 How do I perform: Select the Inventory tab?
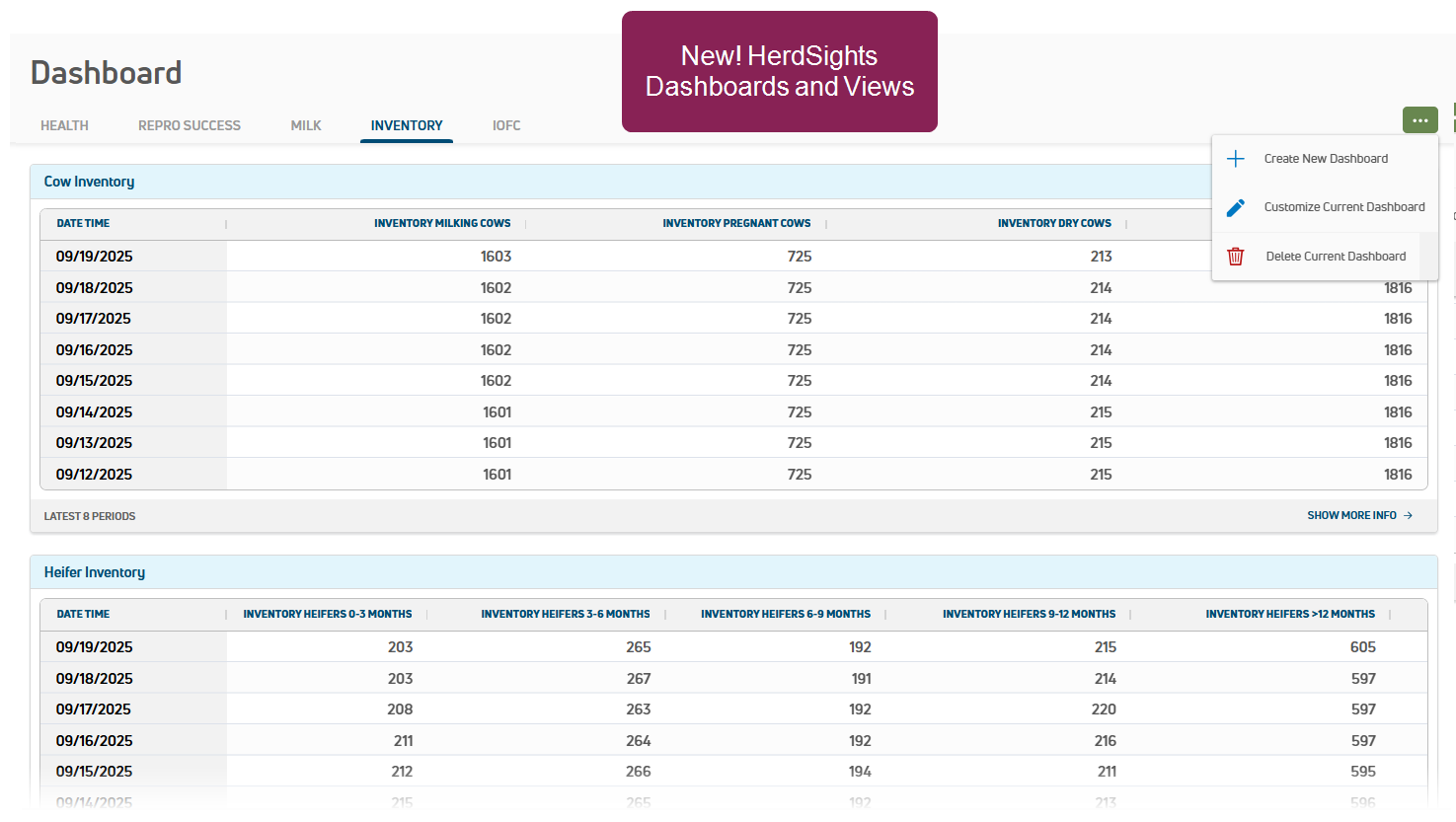coord(407,125)
